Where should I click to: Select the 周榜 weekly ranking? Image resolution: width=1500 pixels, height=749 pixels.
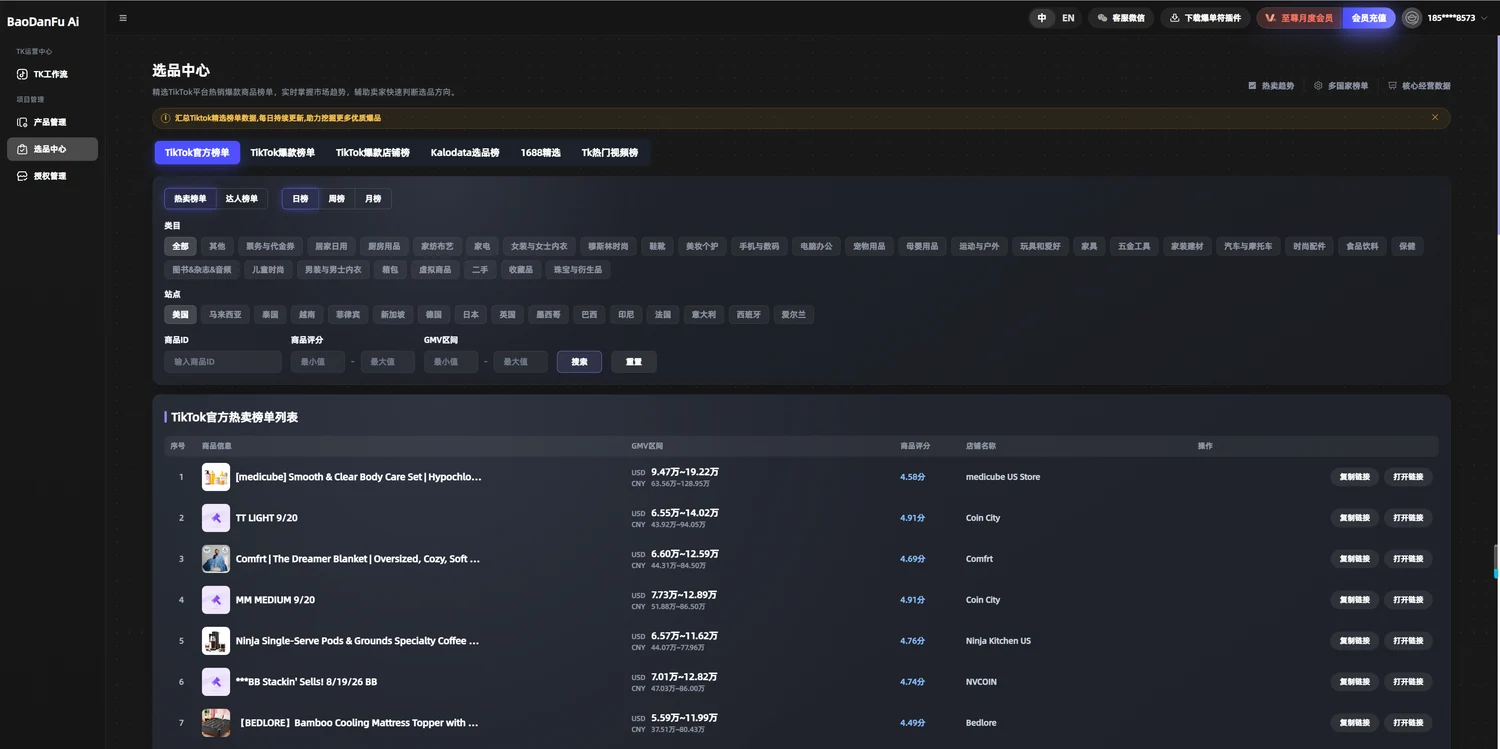337,199
